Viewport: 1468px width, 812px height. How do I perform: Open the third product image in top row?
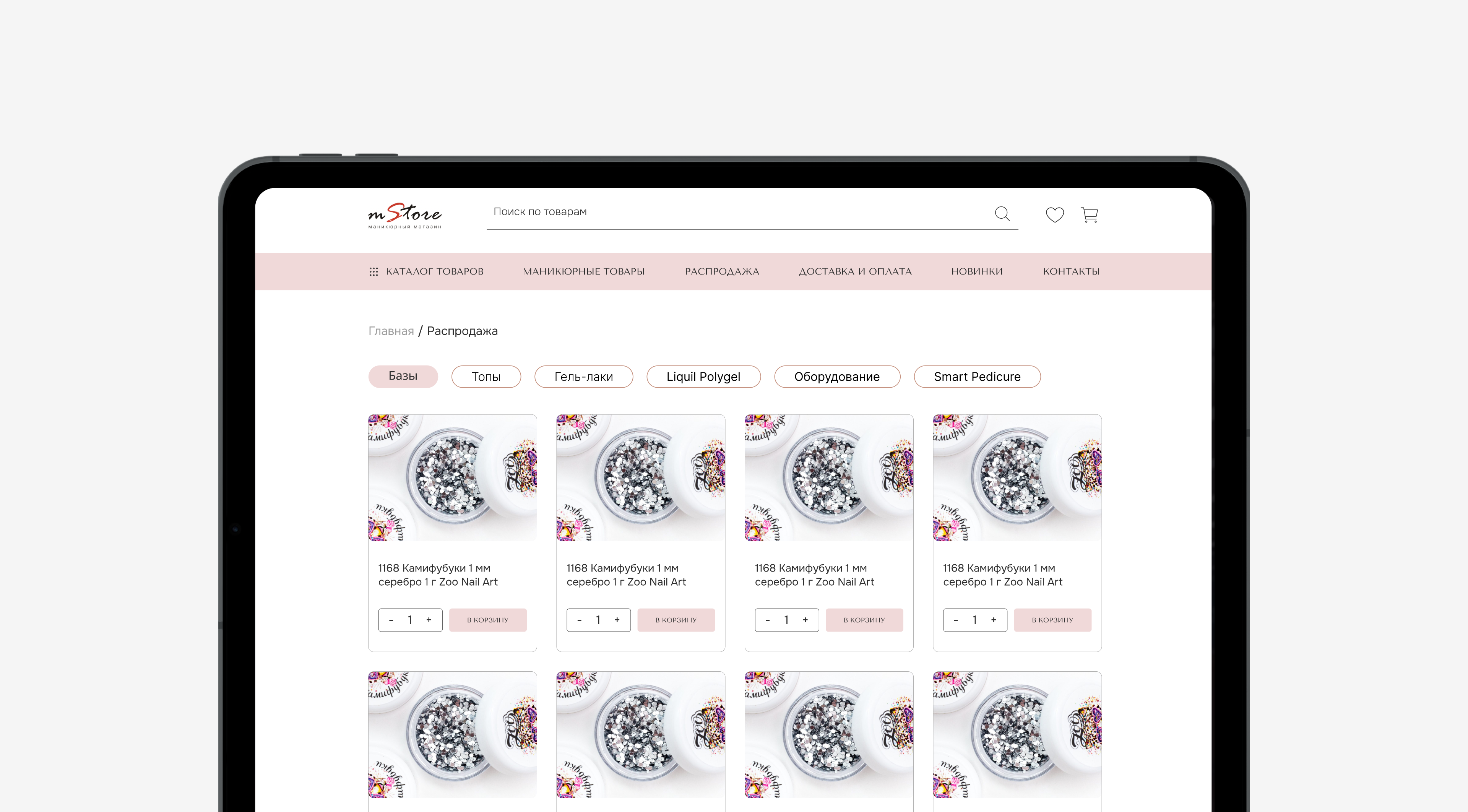pos(828,477)
